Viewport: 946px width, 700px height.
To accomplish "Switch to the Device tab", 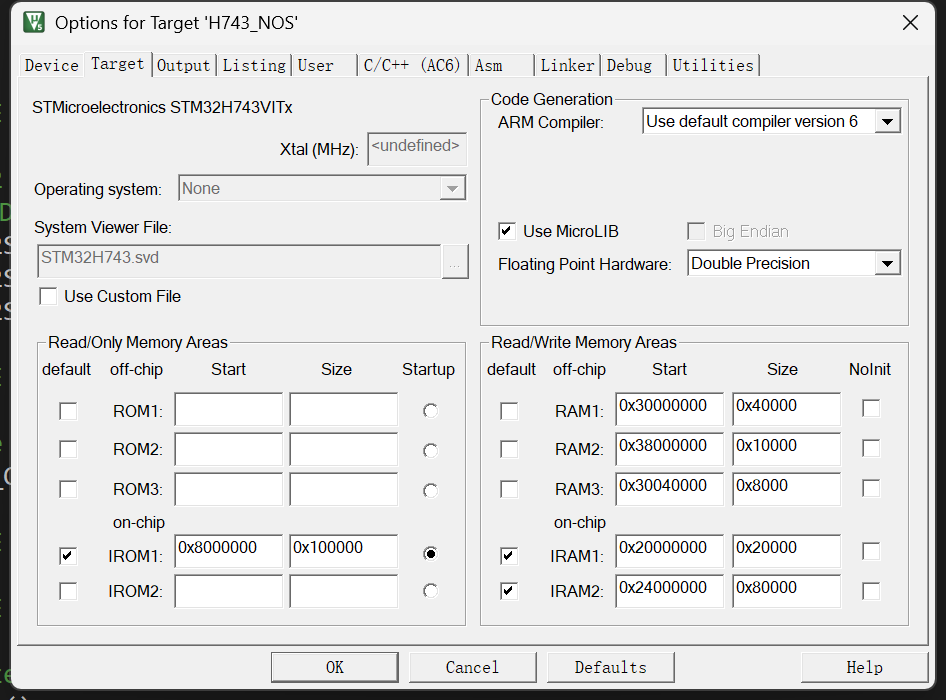I will (x=52, y=65).
